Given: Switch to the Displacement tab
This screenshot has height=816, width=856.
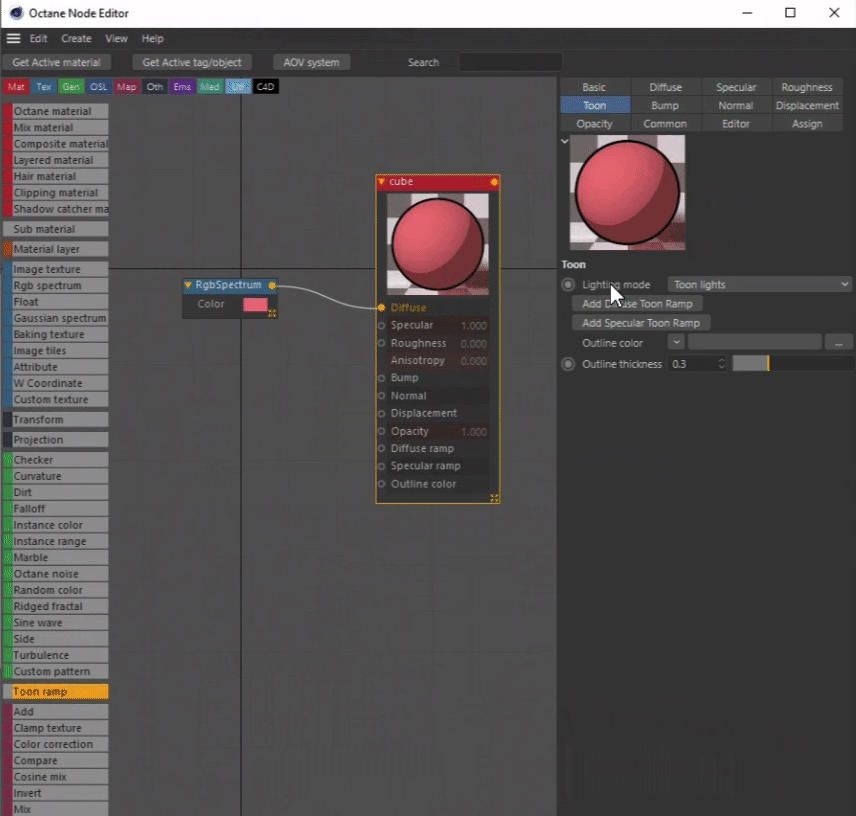Looking at the screenshot, I should coord(807,105).
